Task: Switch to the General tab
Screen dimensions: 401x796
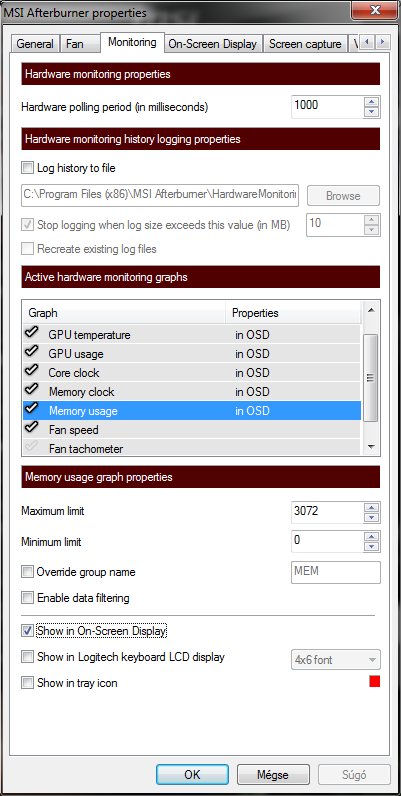Action: (35, 44)
